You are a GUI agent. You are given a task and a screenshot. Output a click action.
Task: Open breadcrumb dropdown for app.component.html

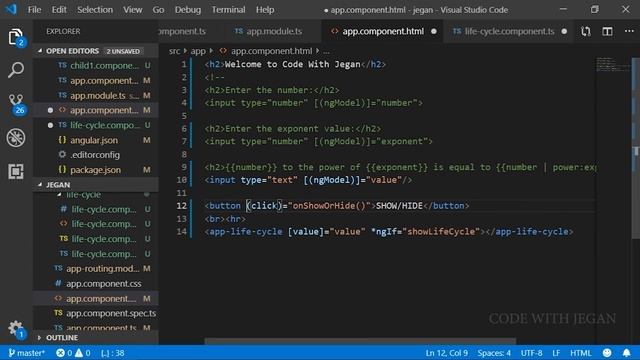tap(271, 51)
